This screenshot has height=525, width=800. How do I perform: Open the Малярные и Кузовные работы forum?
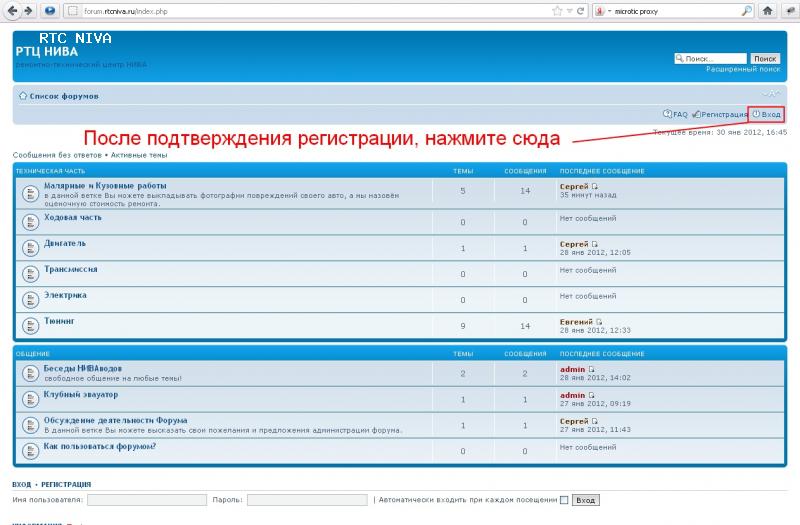coord(105,186)
